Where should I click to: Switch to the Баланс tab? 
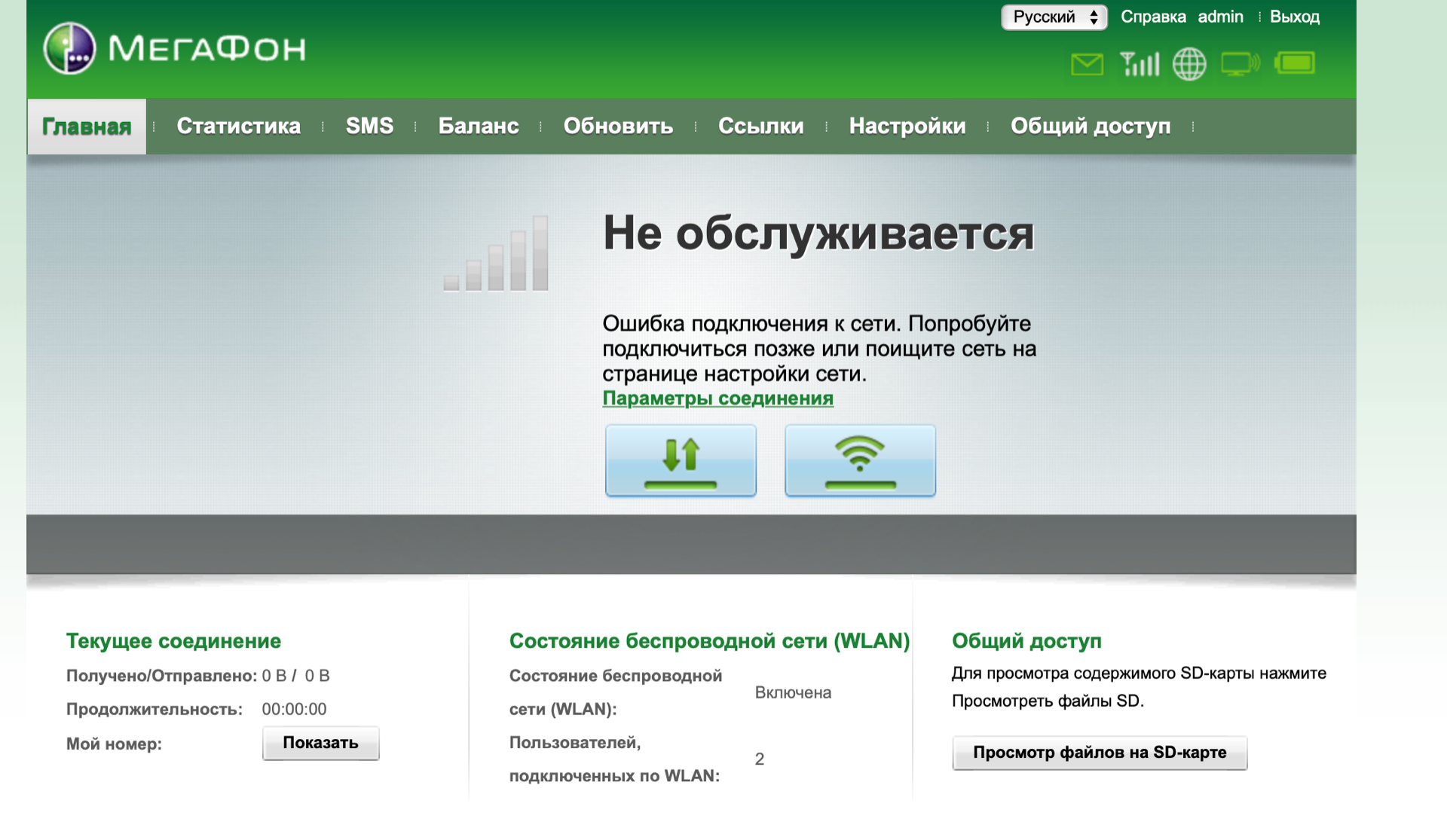point(479,126)
